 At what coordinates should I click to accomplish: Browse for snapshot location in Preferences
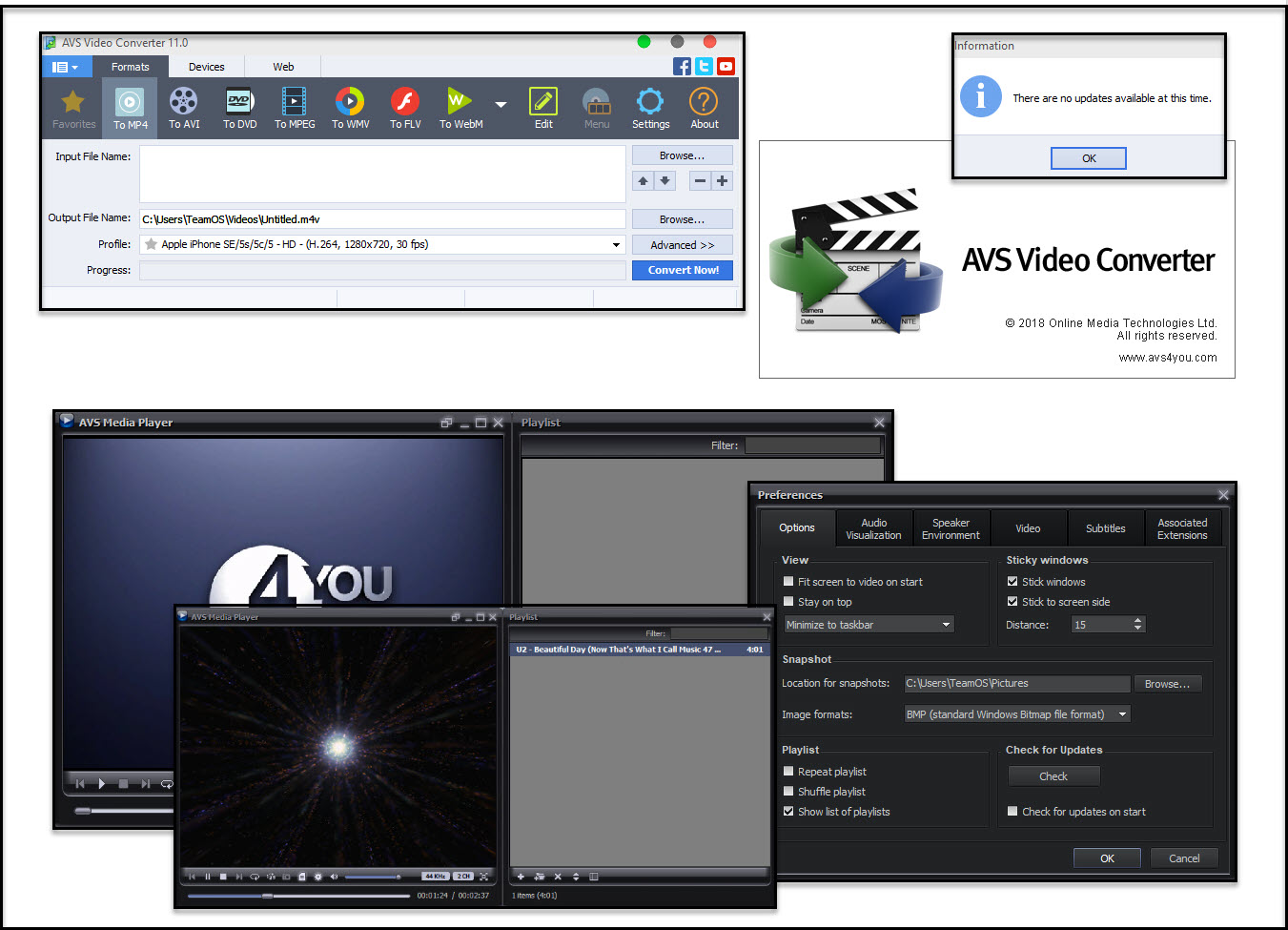[1167, 684]
